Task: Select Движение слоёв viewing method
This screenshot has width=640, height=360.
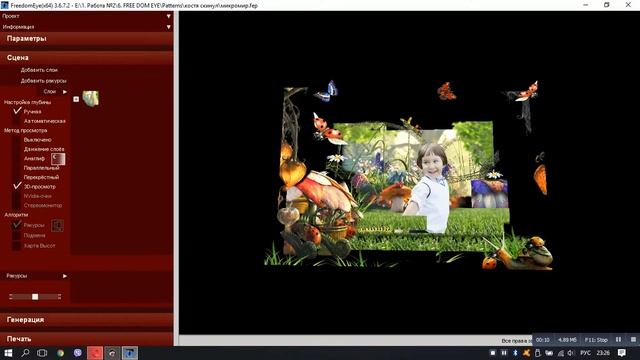Action: [44, 149]
